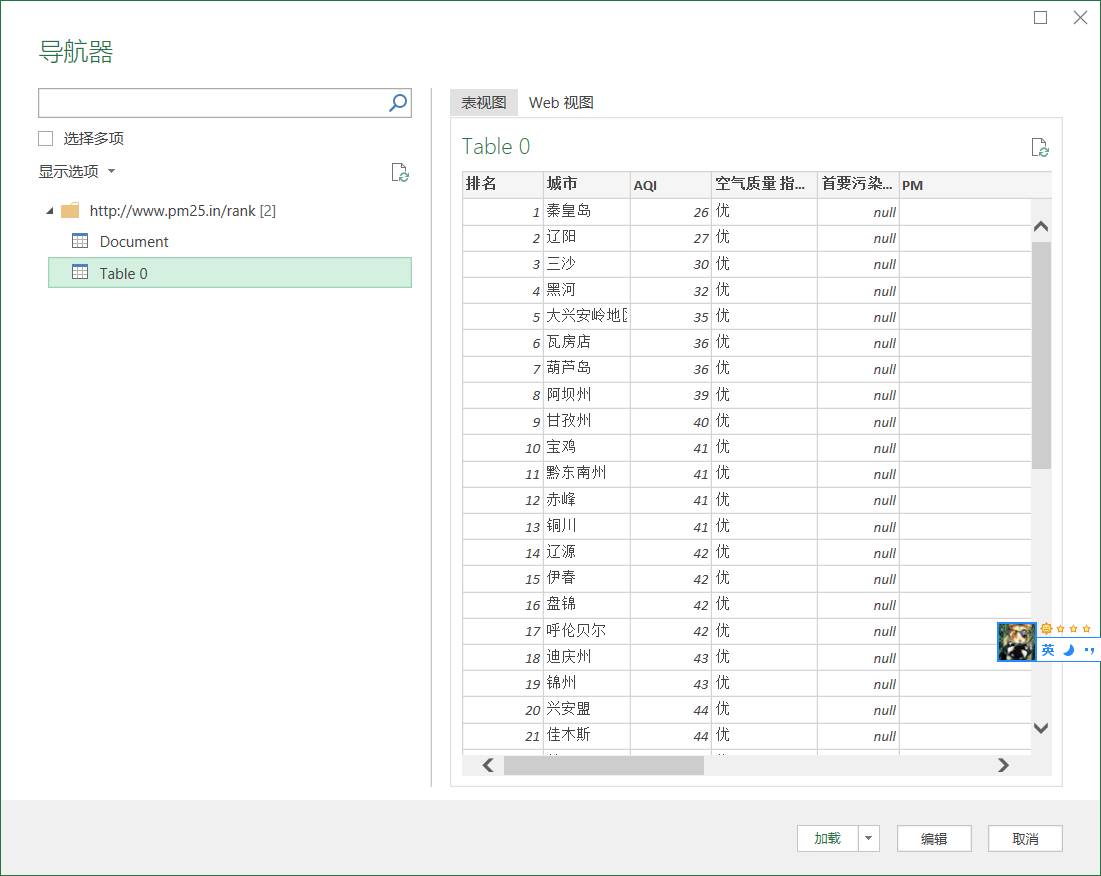Click the 黑河 city cell
The width and height of the screenshot is (1101, 876).
[586, 290]
